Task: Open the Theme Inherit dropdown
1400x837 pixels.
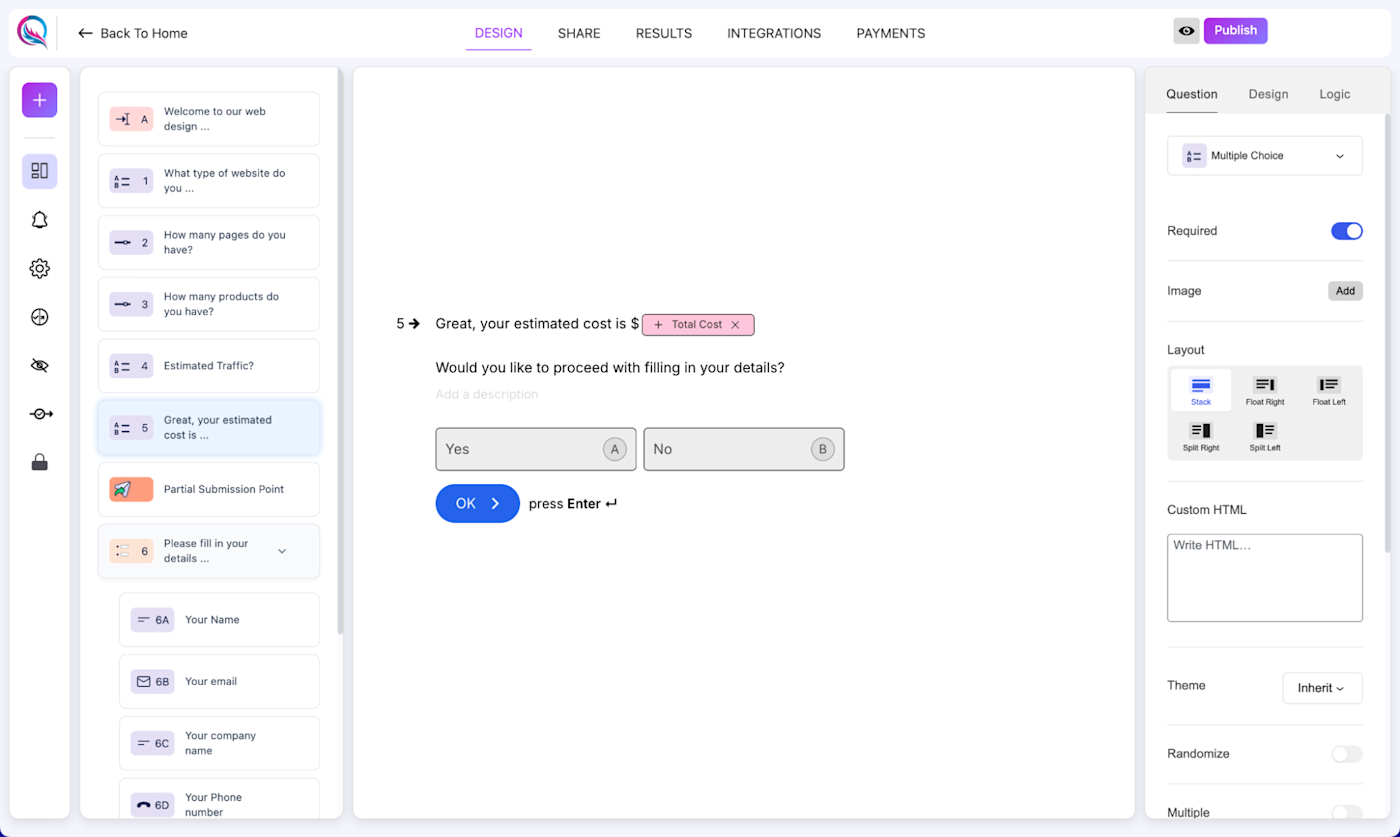Action: (x=1322, y=687)
